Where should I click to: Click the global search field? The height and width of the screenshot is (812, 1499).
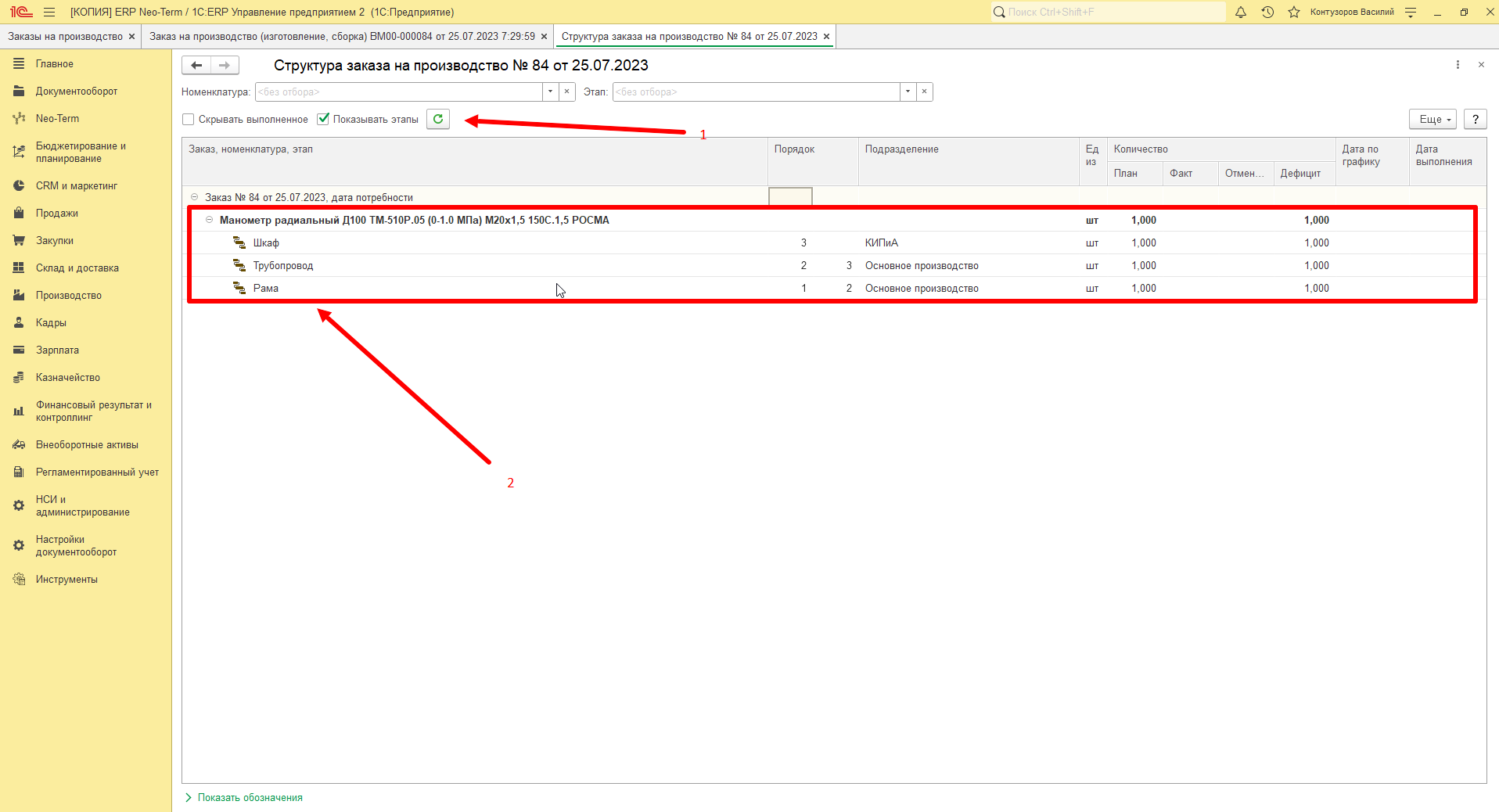1108,12
